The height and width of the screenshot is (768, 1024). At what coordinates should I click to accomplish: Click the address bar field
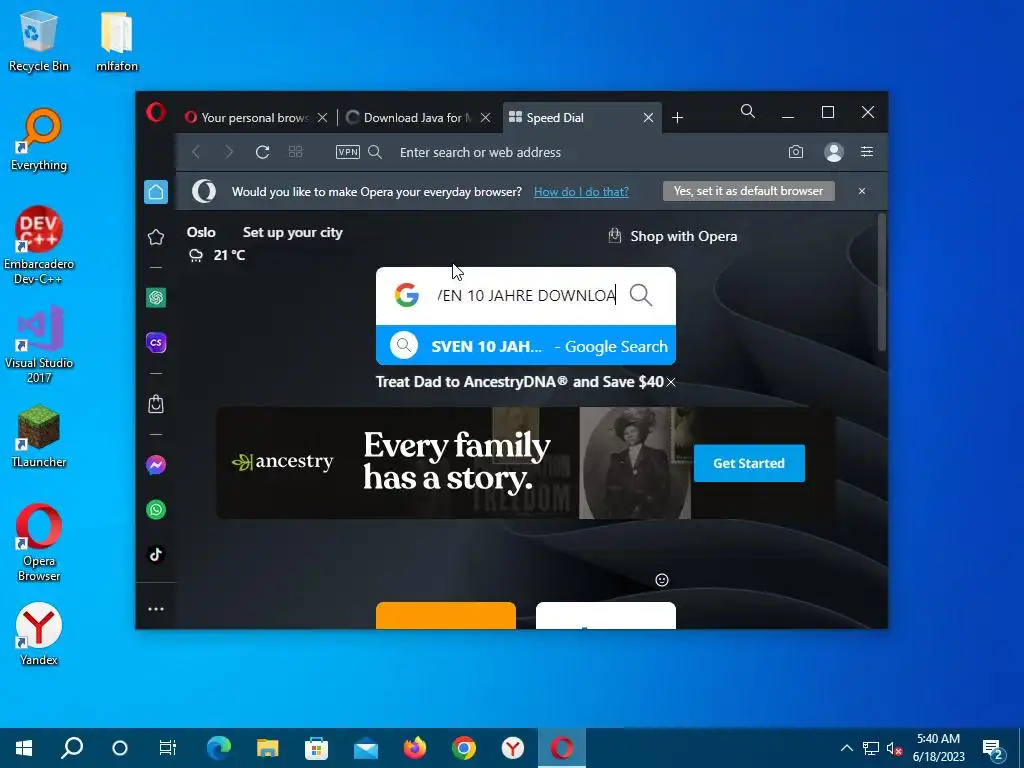(581, 152)
